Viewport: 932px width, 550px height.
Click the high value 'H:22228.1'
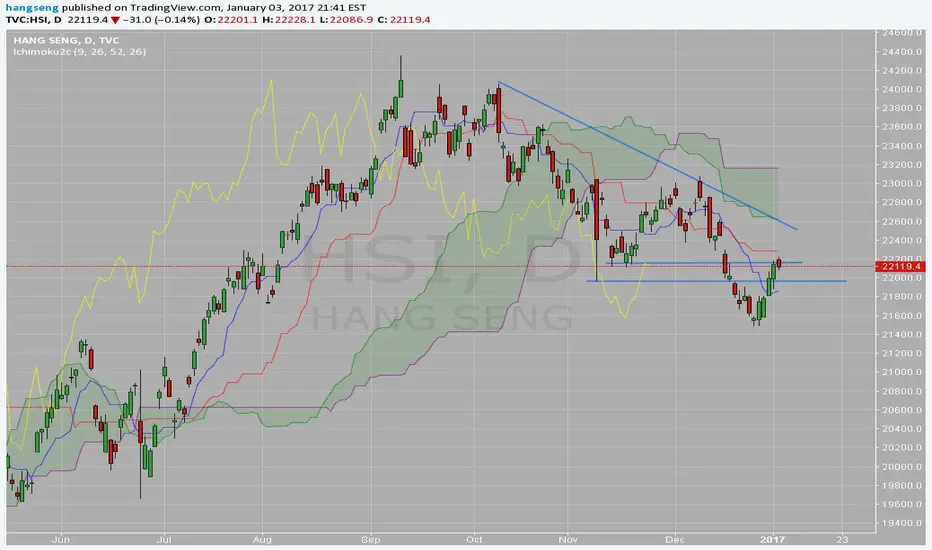click(x=288, y=20)
